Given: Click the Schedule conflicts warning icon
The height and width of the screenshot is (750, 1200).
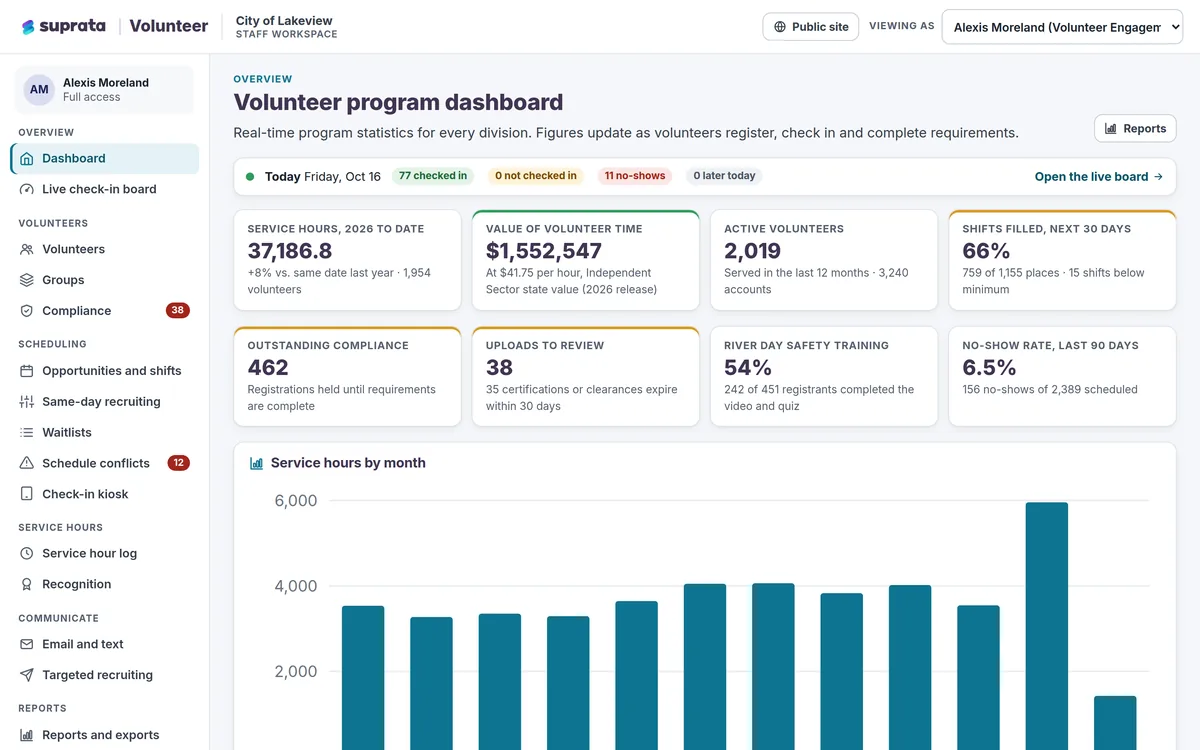Looking at the screenshot, I should [x=27, y=463].
